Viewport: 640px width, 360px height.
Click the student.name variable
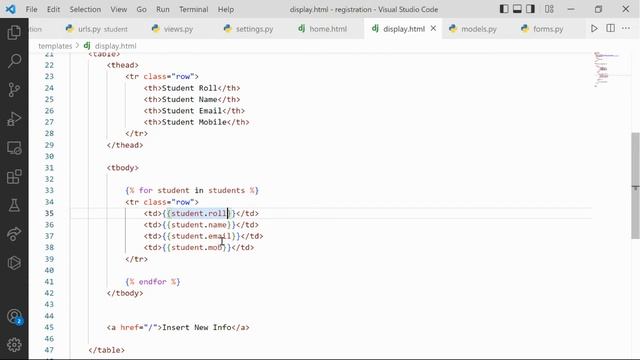click(x=199, y=225)
